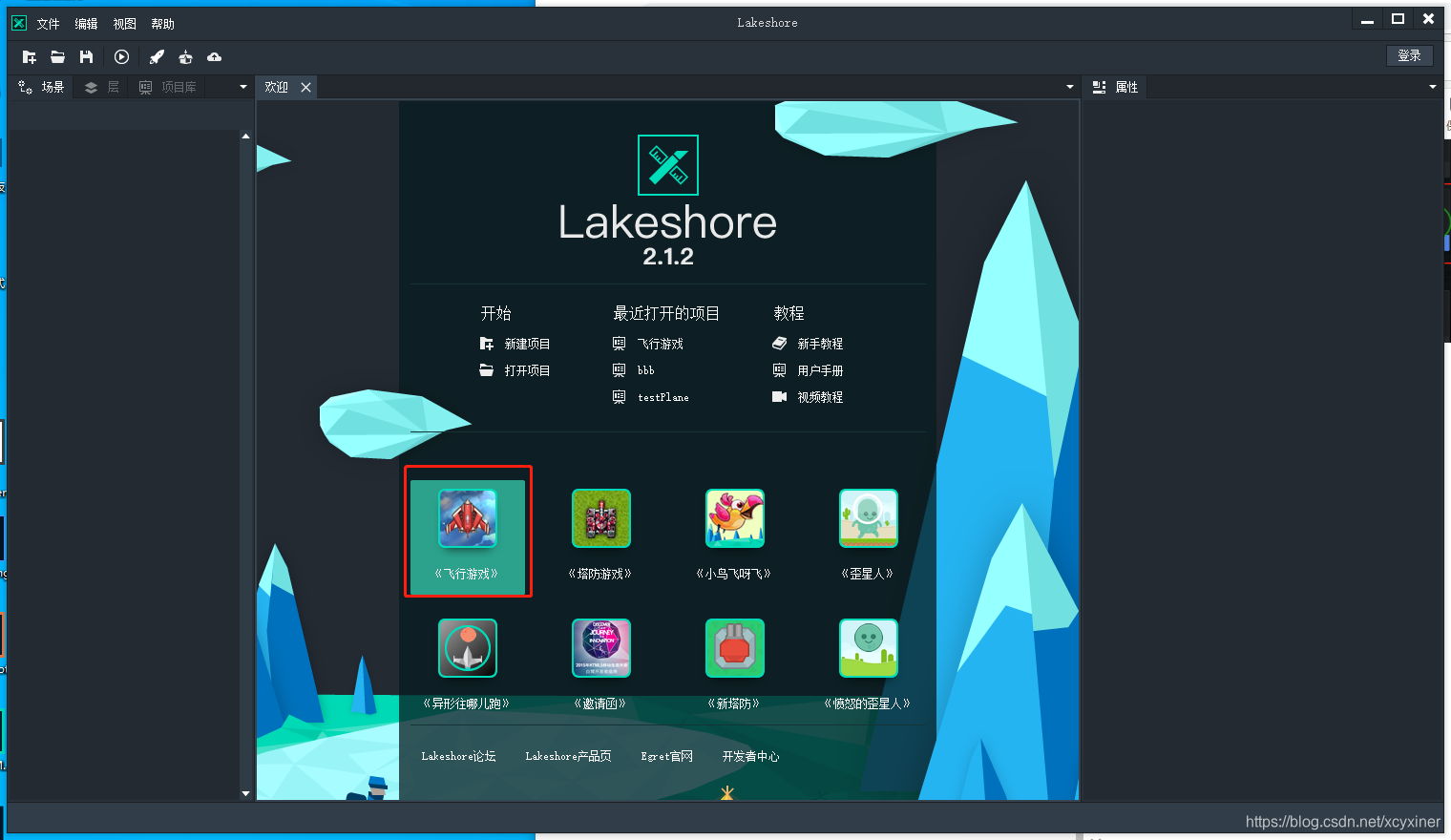This screenshot has height=840, width=1451.
Task: Open the 《飞行游戏》 sample game thumbnail
Action: [x=468, y=518]
